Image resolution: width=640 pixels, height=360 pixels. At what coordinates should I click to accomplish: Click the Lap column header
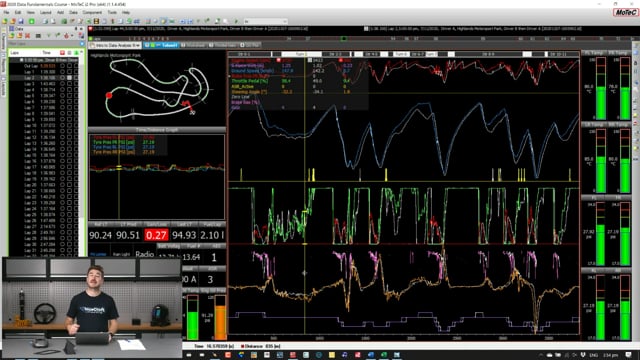pyautogui.click(x=15, y=53)
